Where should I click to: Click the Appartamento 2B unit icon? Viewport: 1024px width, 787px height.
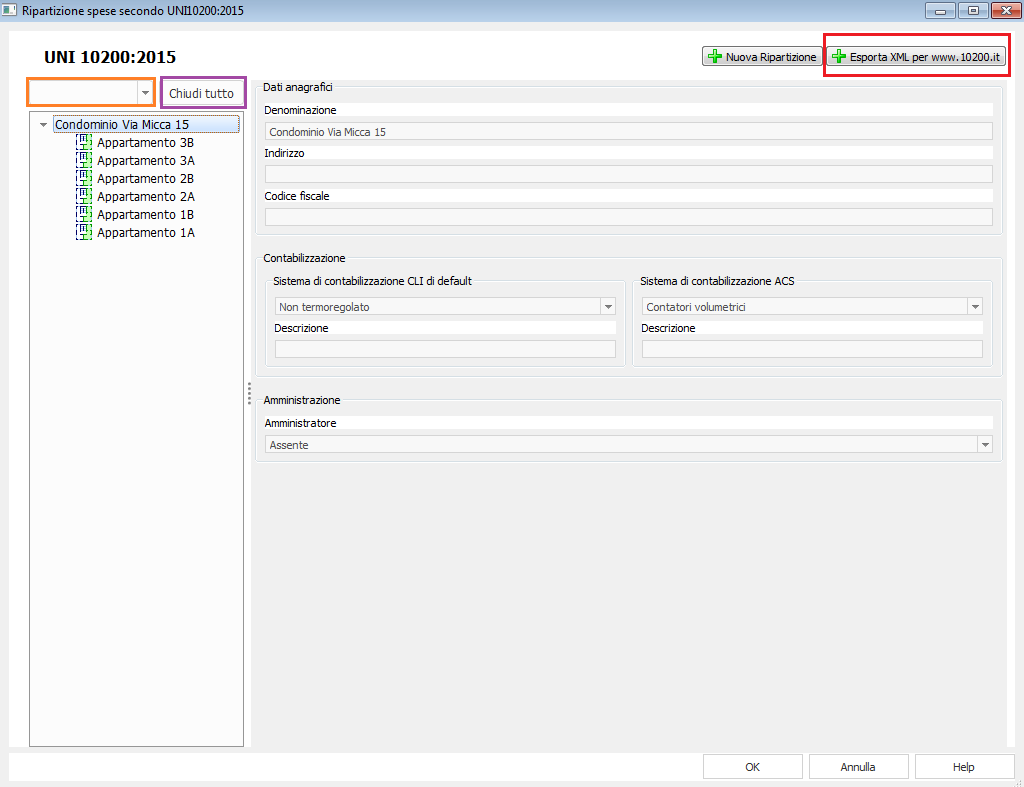coord(84,179)
